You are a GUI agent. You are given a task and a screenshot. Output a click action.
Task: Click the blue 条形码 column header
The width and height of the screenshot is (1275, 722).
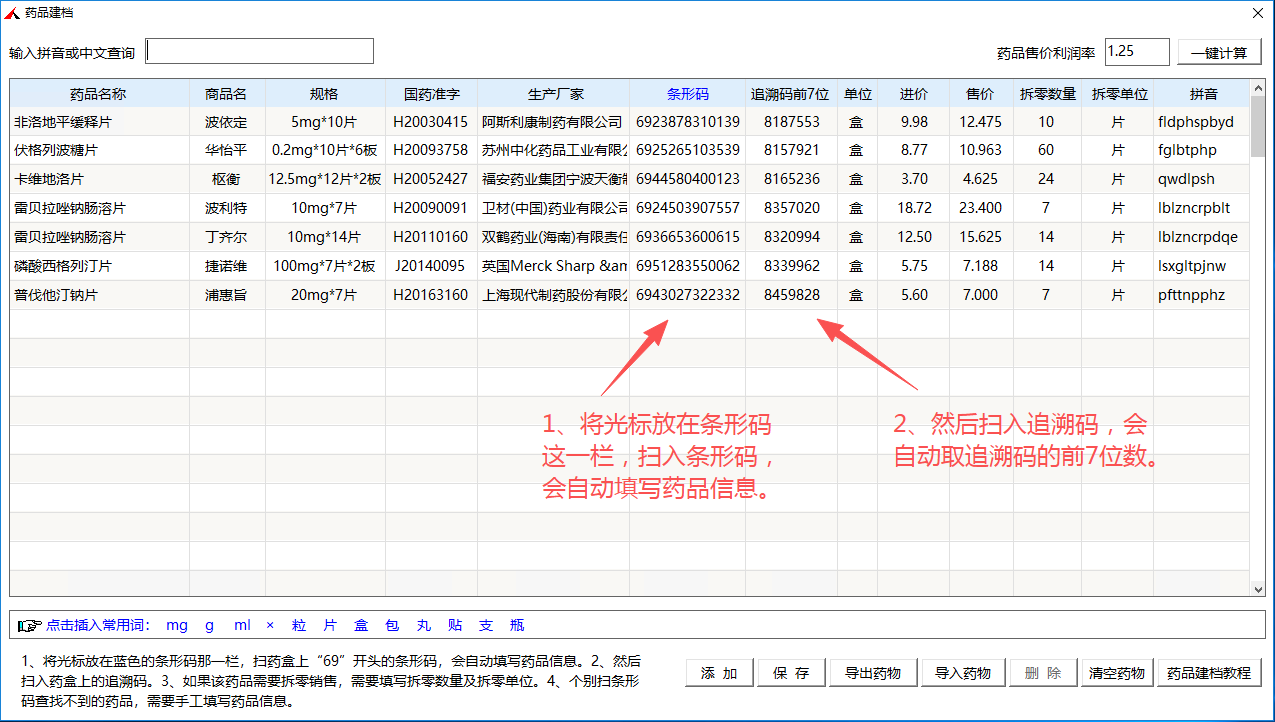coord(687,94)
